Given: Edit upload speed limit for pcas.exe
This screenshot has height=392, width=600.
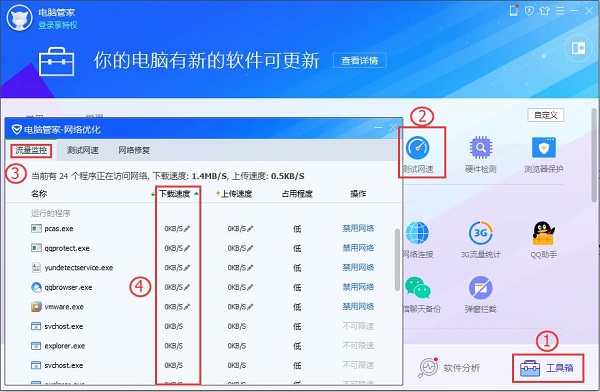Looking at the screenshot, I should (x=250, y=229).
